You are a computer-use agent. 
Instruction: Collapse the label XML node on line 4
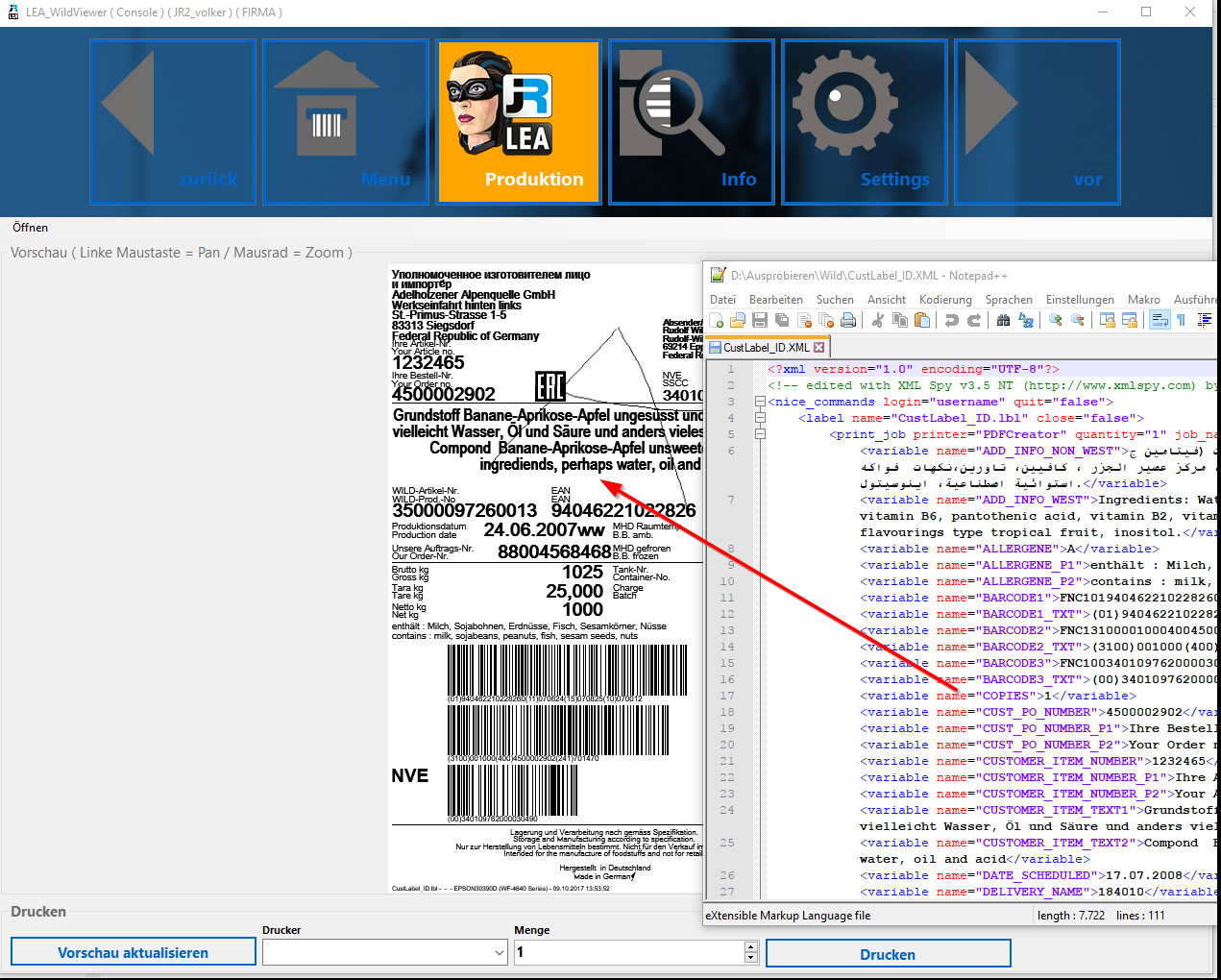click(760, 418)
